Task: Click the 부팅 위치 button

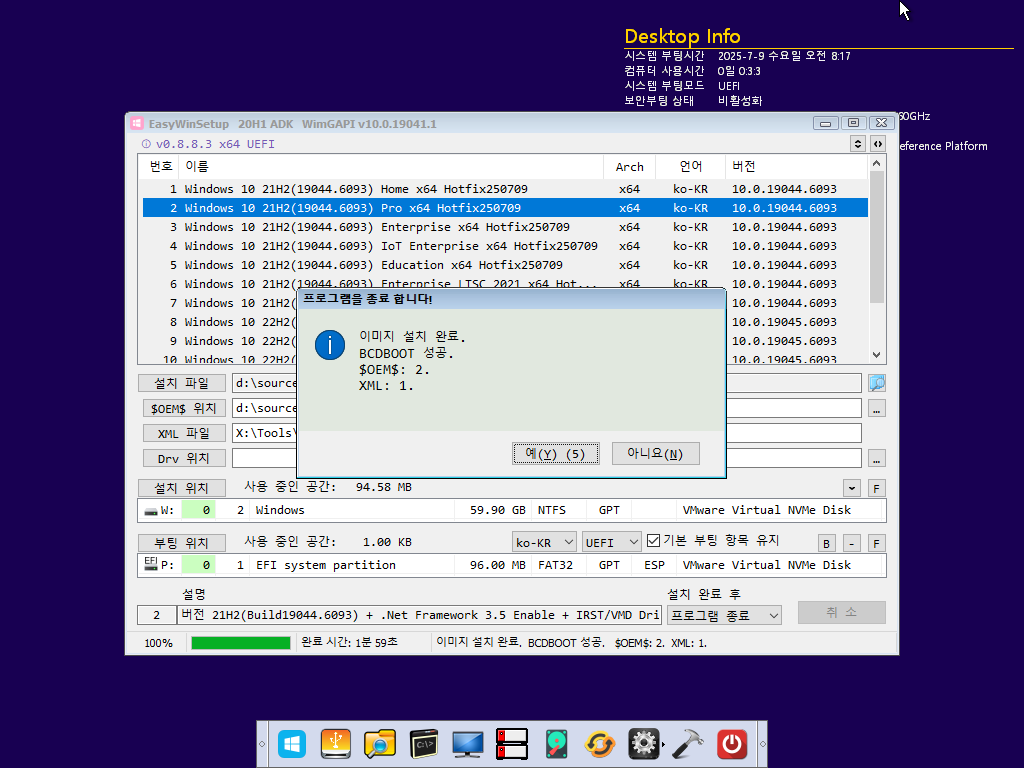Action: (x=182, y=543)
